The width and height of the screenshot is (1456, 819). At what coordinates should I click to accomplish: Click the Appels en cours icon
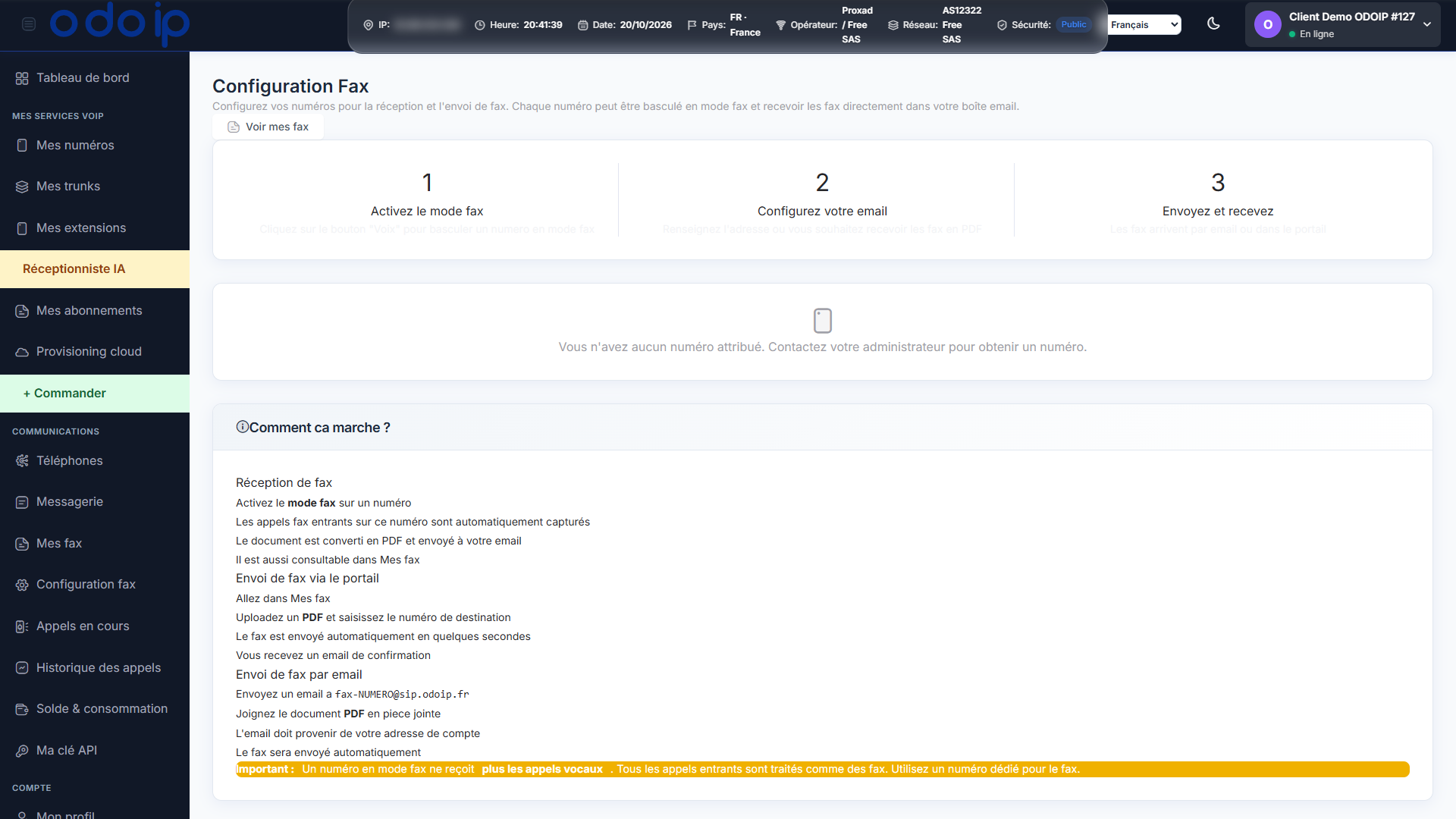pos(22,626)
